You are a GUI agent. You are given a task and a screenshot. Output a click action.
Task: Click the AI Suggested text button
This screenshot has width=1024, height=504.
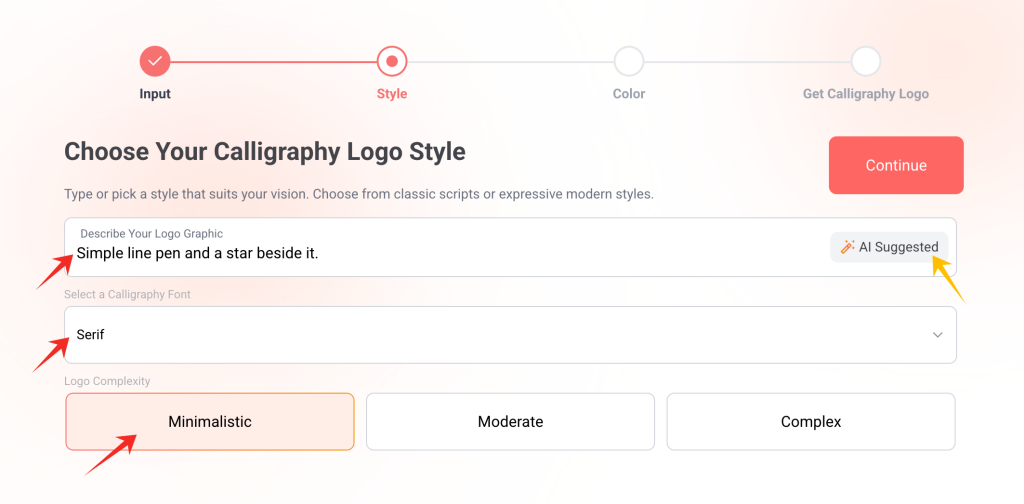point(897,247)
